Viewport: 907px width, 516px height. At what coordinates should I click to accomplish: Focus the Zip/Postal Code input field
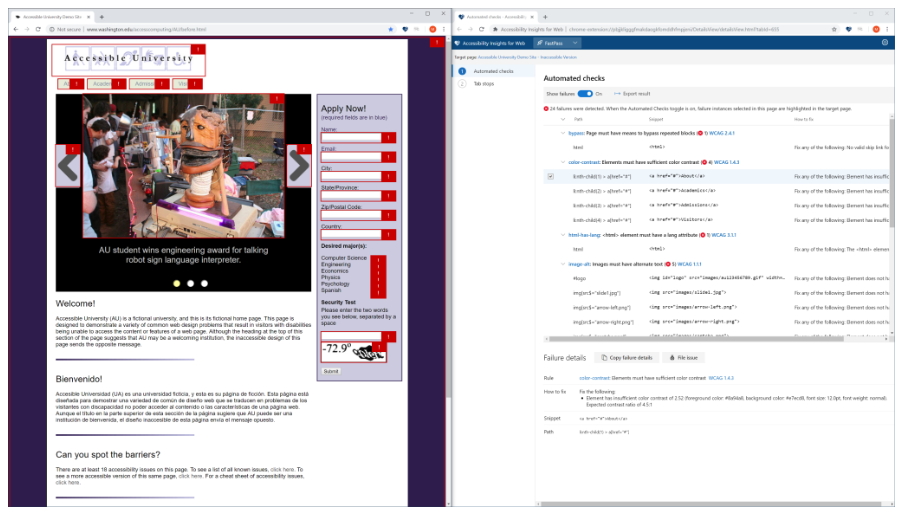tap(351, 215)
